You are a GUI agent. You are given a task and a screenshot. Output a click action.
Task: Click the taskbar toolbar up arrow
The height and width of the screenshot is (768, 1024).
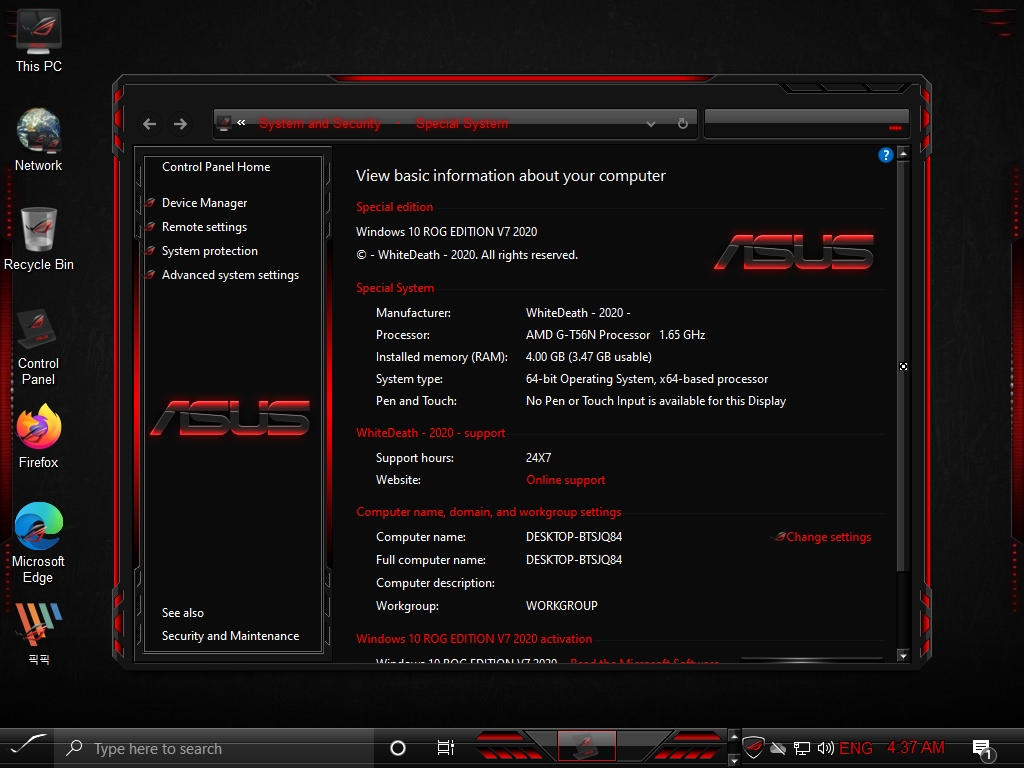pyautogui.click(x=734, y=736)
